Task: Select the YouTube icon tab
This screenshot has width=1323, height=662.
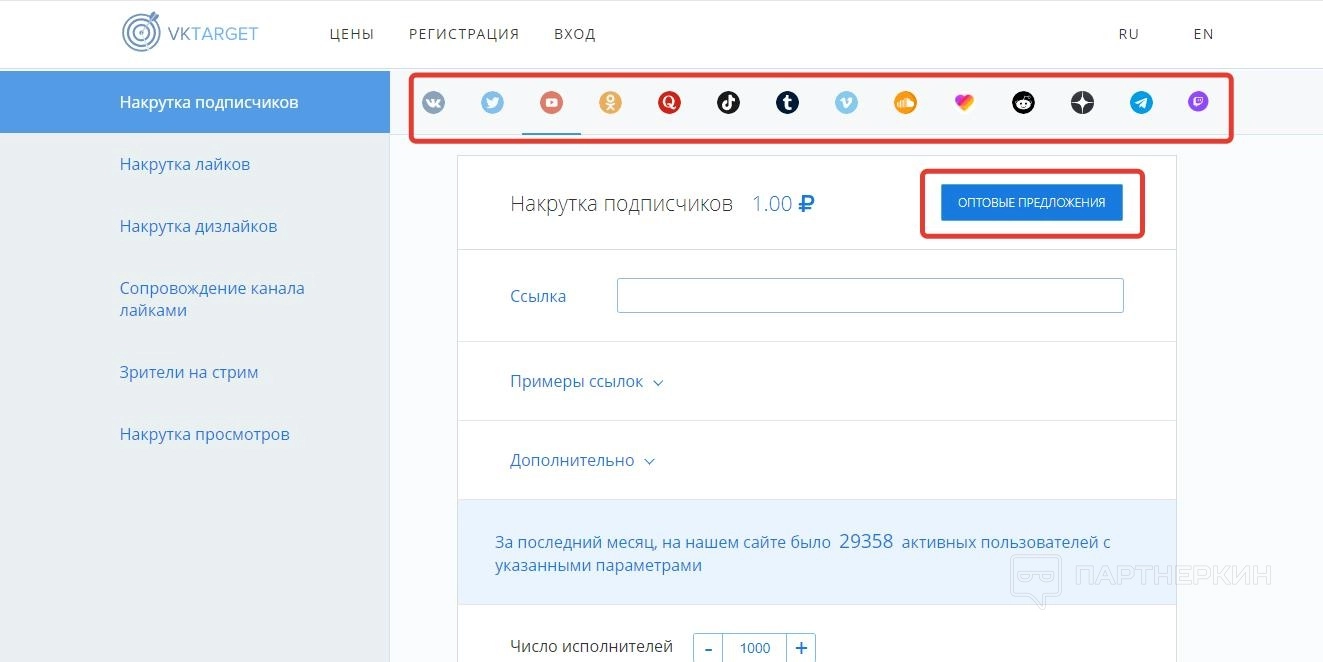Action: (x=551, y=102)
